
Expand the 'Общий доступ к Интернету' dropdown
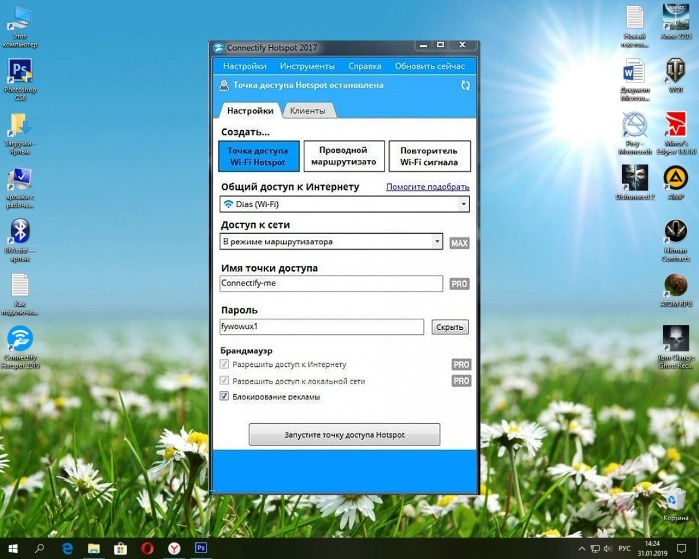tap(464, 204)
